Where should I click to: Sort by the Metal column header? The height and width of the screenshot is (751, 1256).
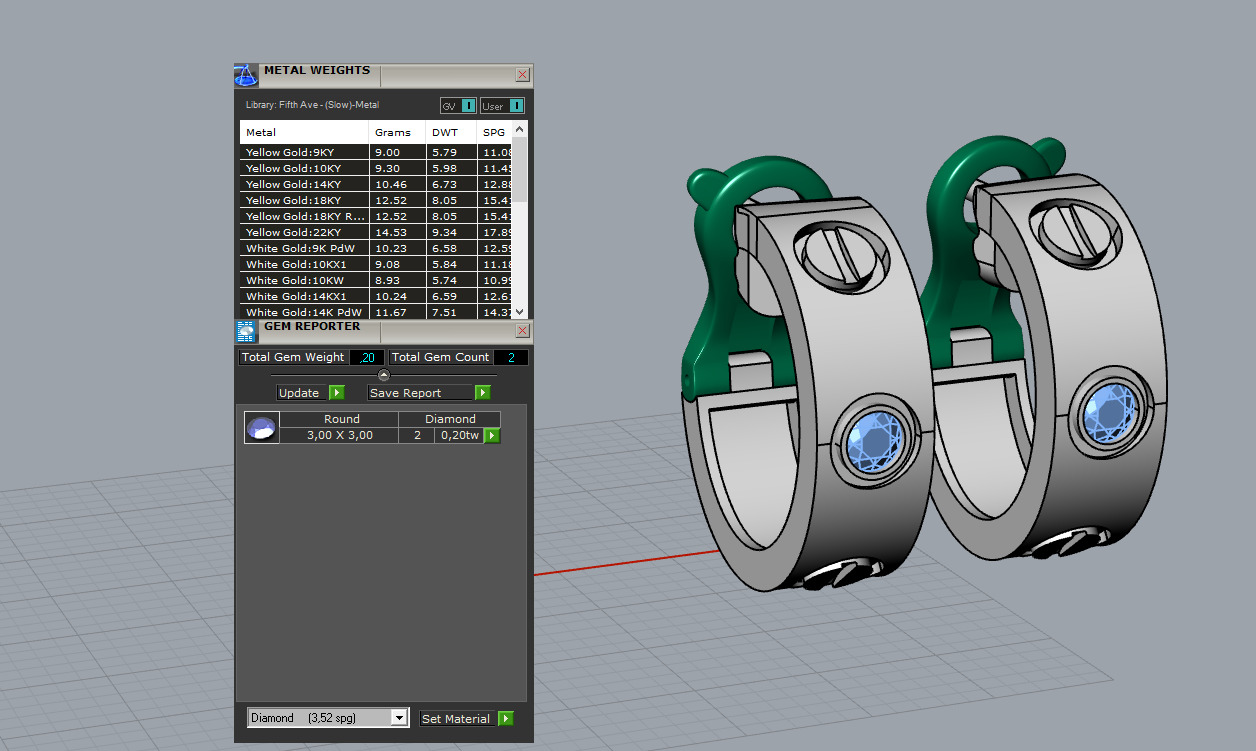click(304, 132)
